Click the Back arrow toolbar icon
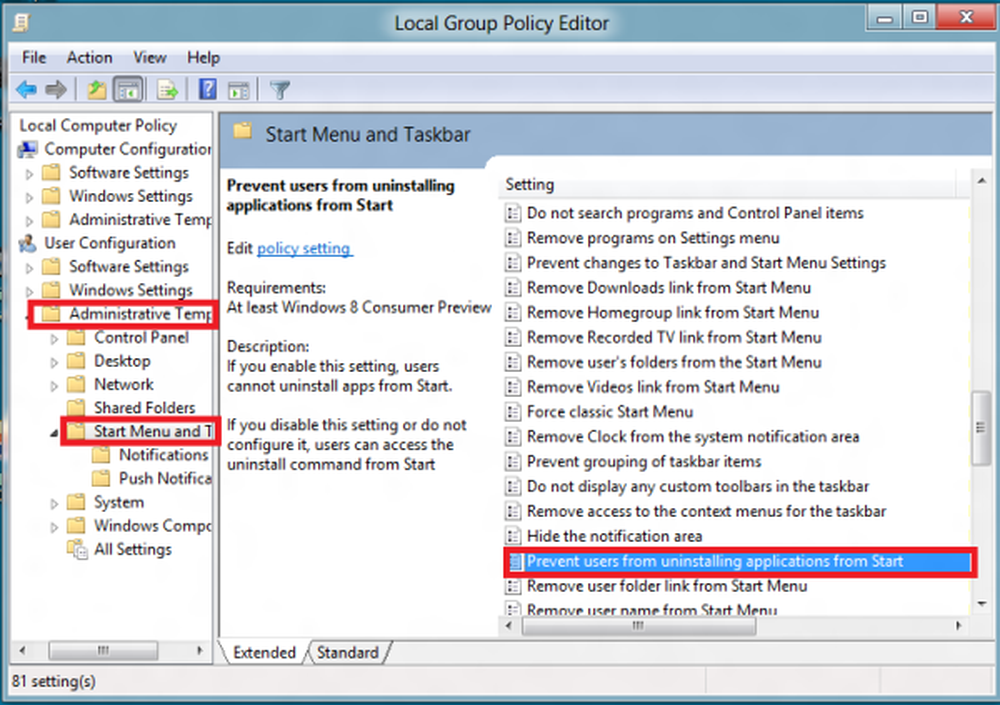This screenshot has height=705, width=1000. coord(26,90)
